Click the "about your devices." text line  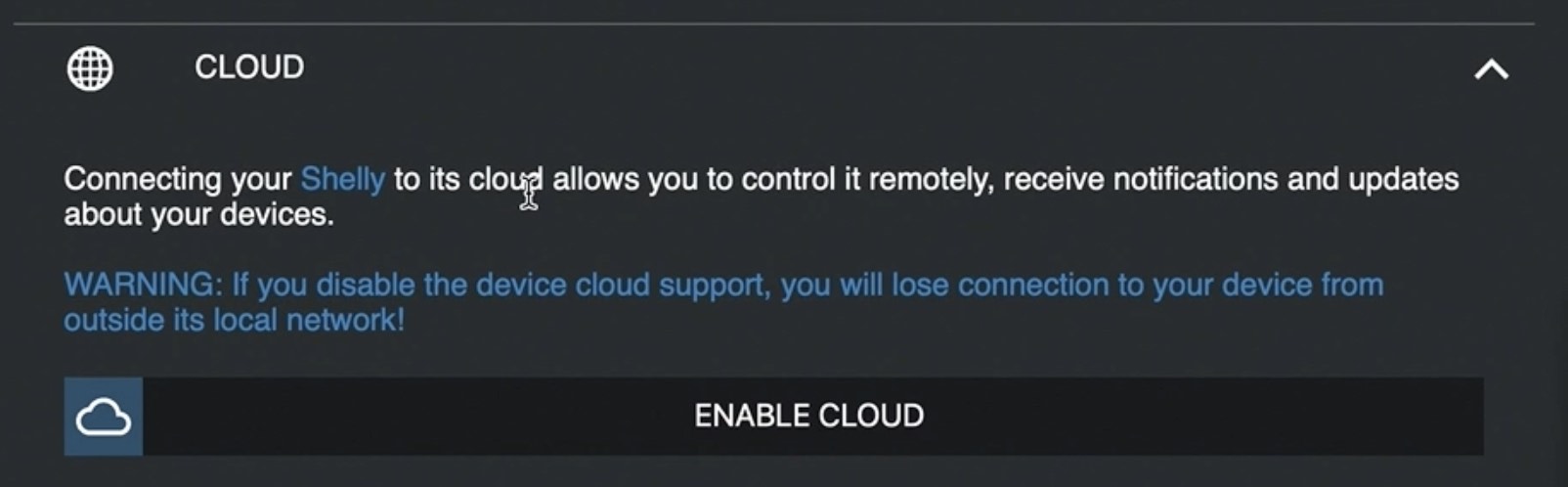click(199, 214)
